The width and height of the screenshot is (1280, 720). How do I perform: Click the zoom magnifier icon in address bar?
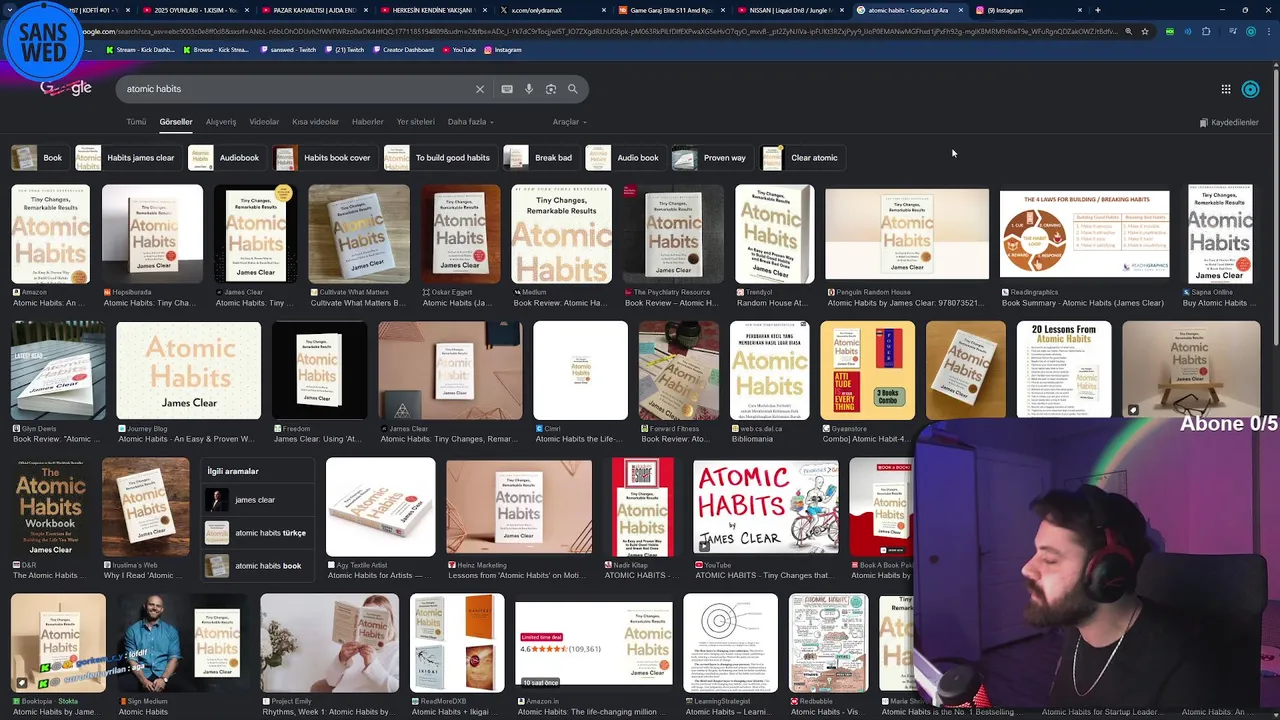coord(1128,31)
